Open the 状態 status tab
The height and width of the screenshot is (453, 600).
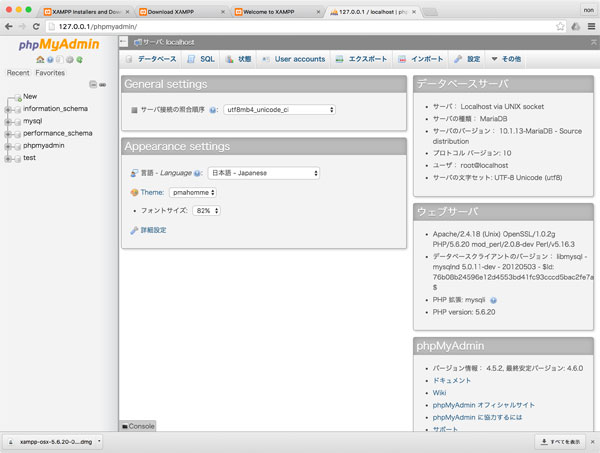(238, 59)
